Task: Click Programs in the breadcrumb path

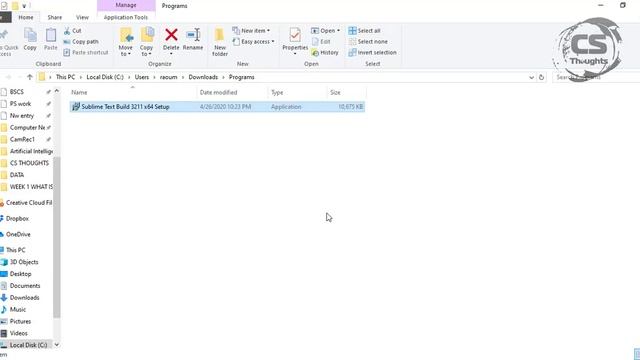Action: [242, 77]
